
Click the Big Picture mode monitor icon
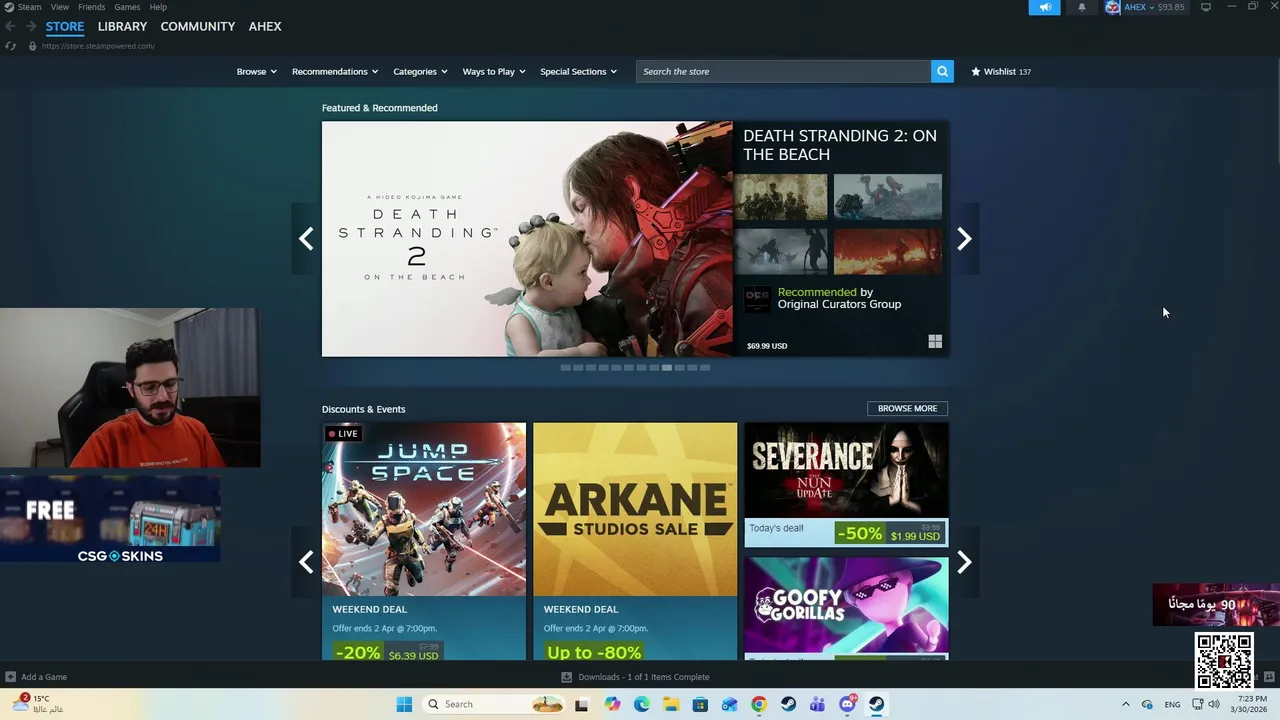tap(1206, 7)
